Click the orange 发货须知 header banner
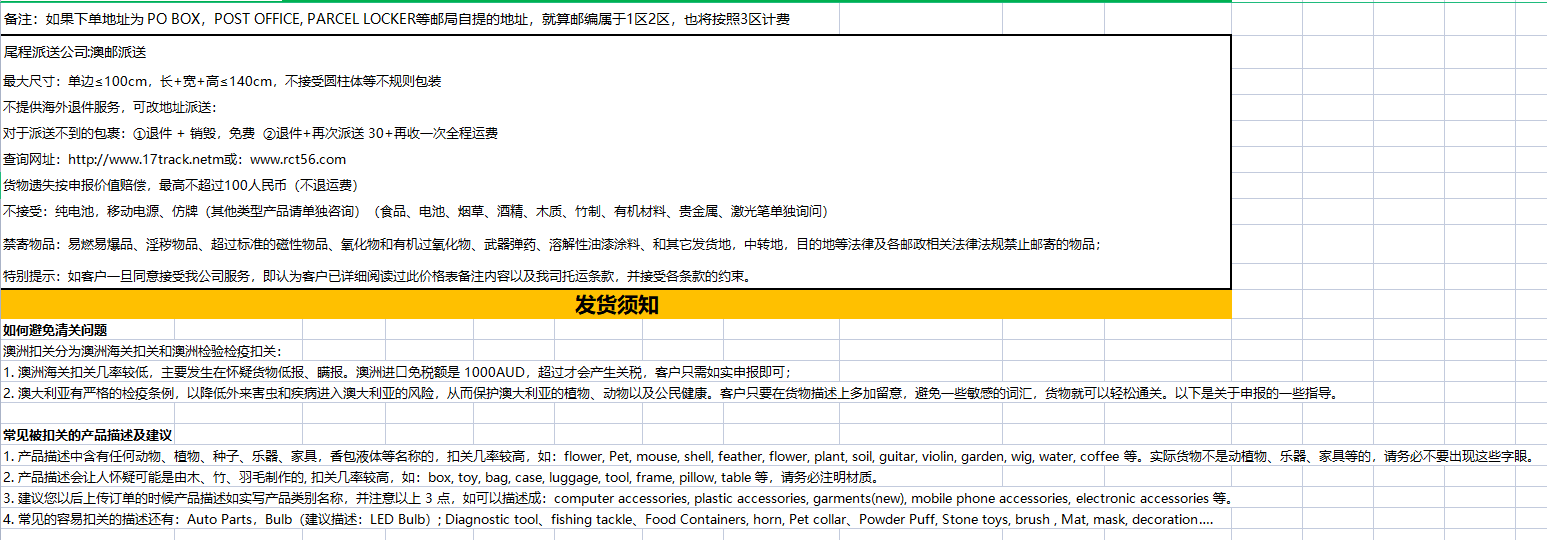Screen dimensions: 1547x540 pos(616,305)
